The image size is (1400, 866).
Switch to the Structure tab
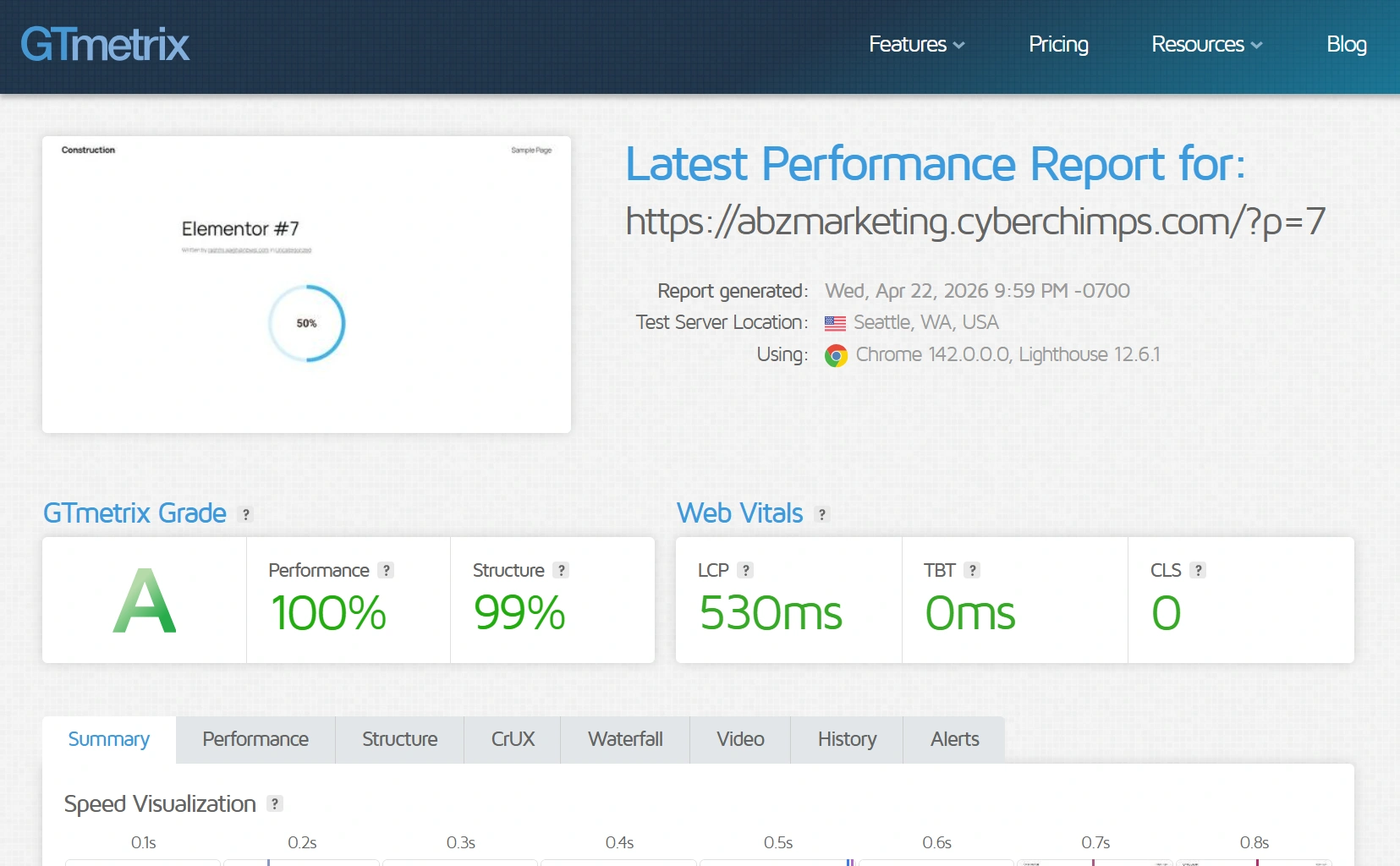[x=399, y=740]
